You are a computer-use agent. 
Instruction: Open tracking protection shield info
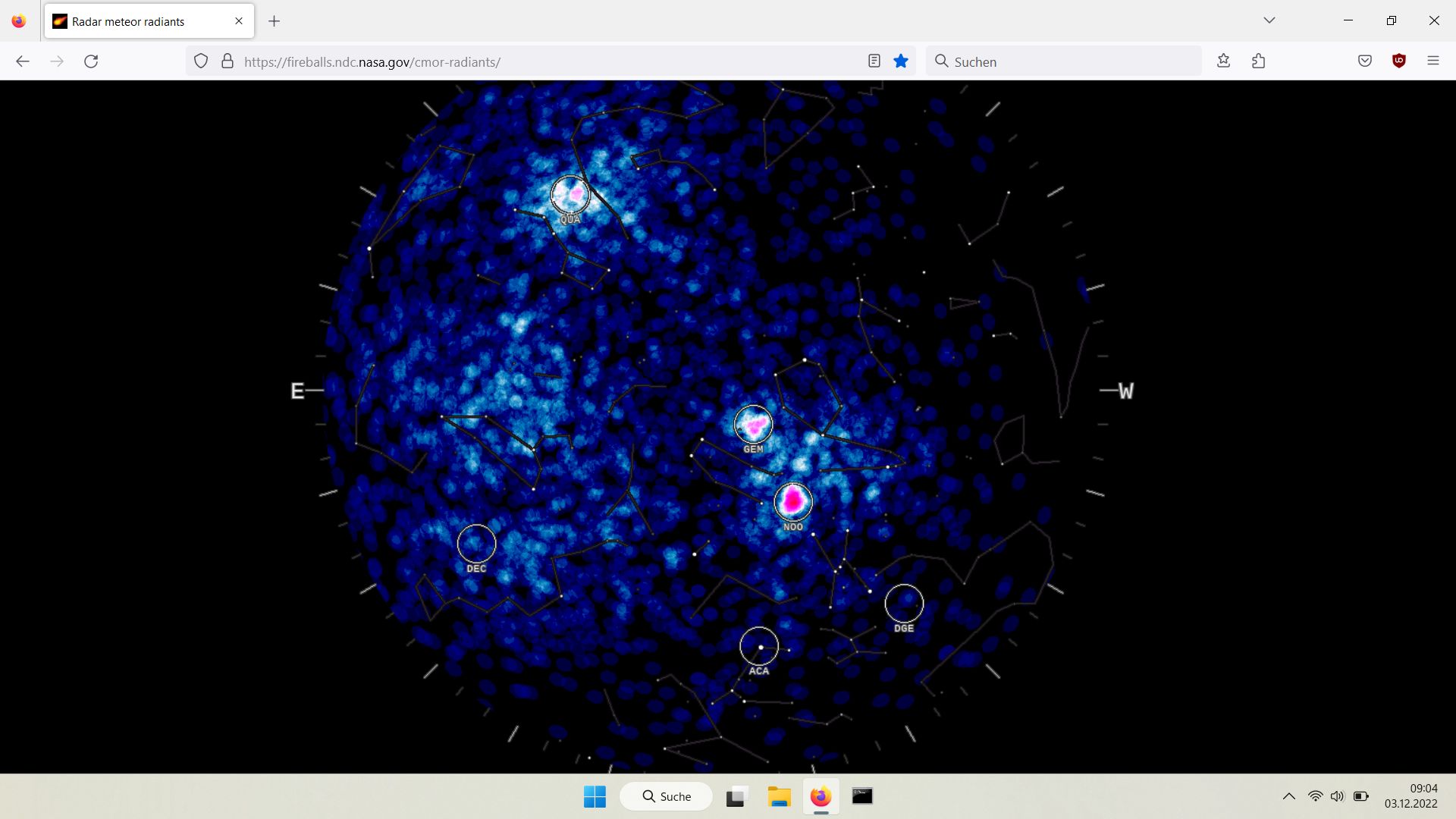(201, 61)
